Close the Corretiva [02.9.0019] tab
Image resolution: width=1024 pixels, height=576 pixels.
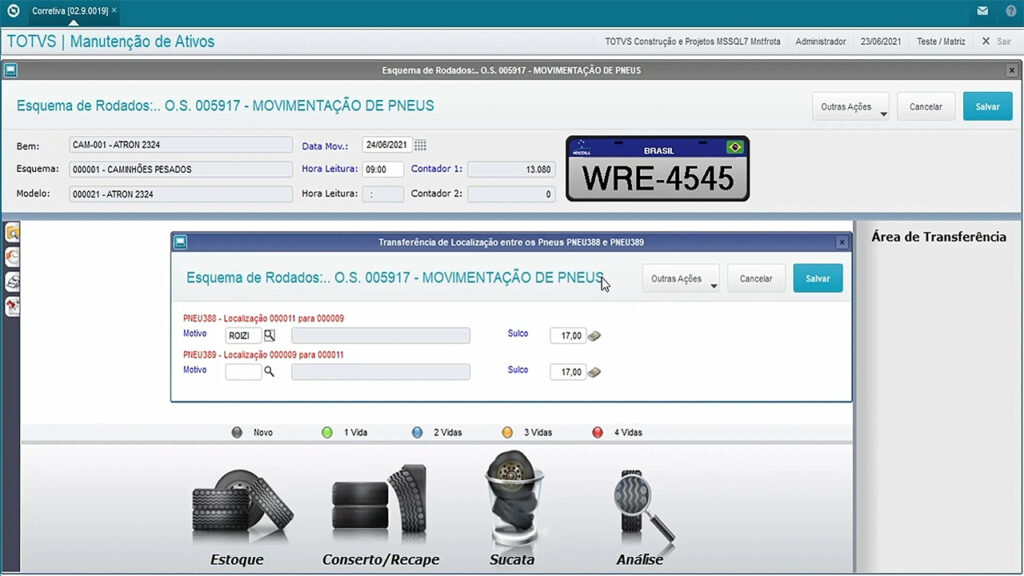[x=114, y=10]
